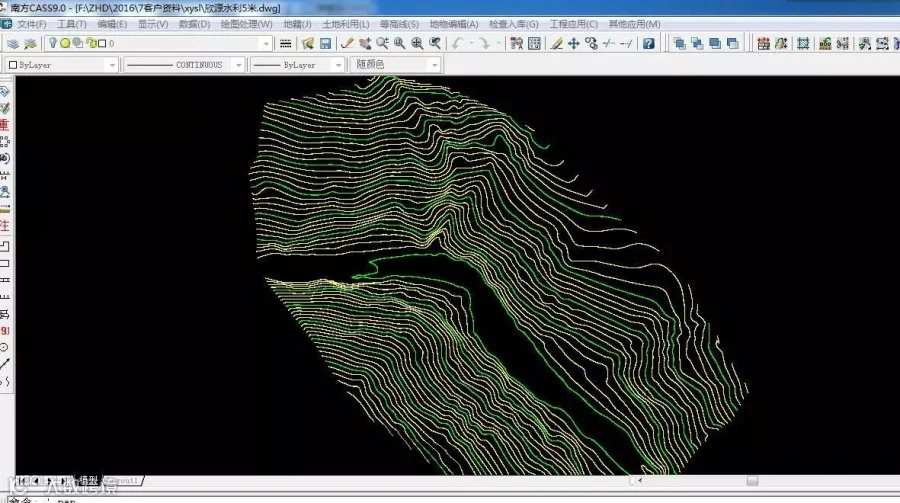Open the layer properties manager icon
900x503 pixels.
pyautogui.click(x=13, y=43)
